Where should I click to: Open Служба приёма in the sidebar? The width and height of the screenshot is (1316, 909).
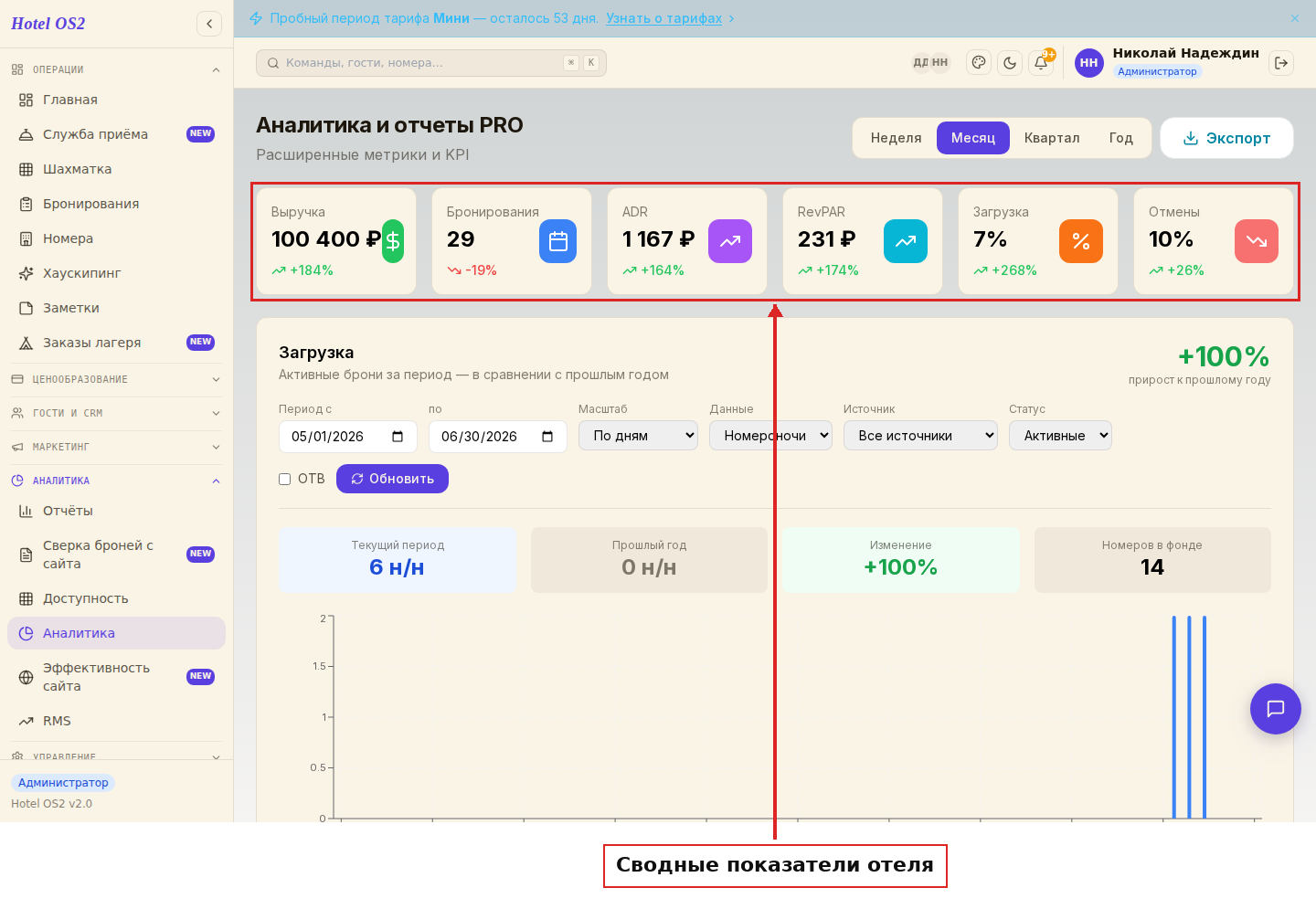116,134
